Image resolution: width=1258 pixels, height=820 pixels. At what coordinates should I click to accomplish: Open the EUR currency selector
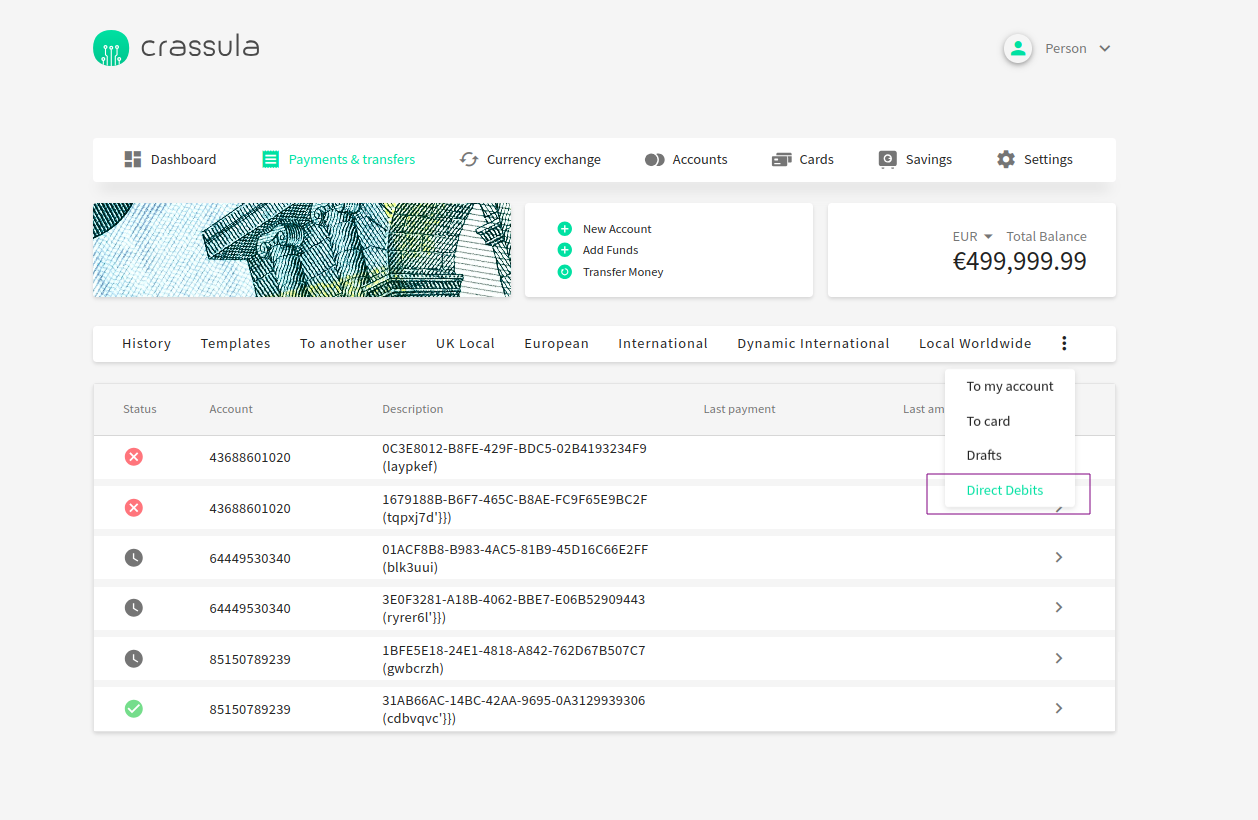pos(972,237)
